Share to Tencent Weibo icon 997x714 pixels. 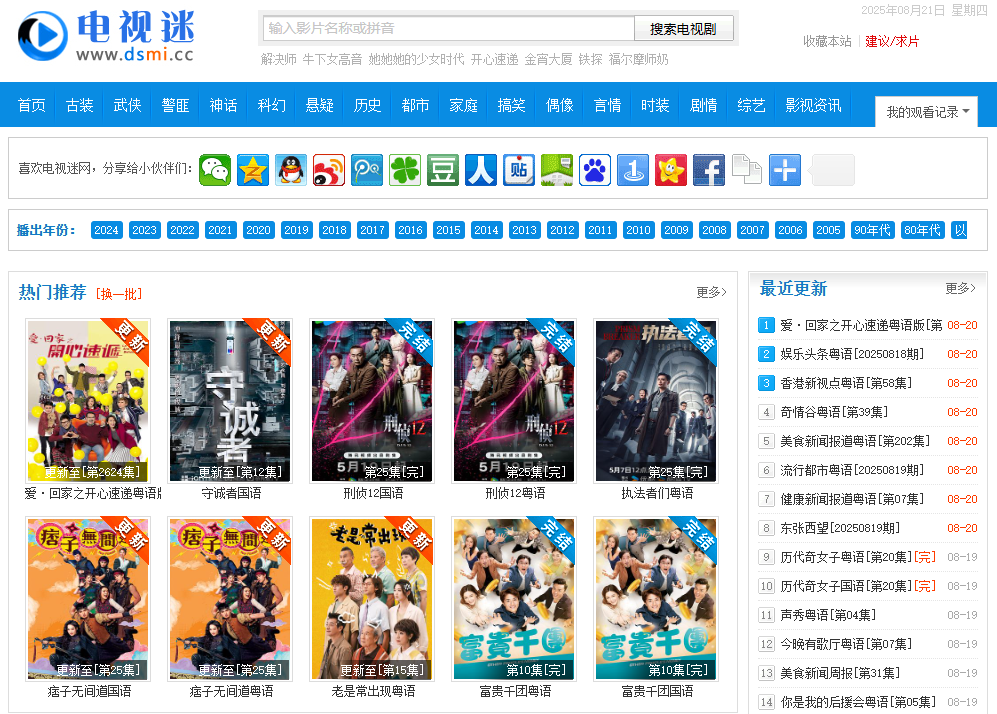(367, 170)
